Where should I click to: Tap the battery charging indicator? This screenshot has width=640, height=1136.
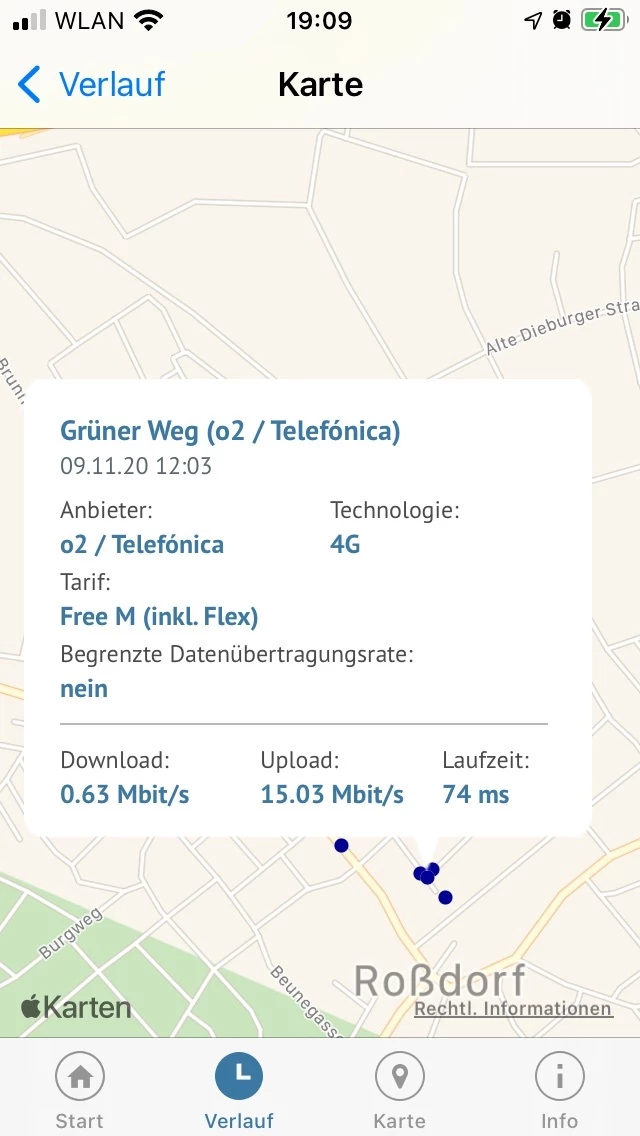tap(603, 21)
